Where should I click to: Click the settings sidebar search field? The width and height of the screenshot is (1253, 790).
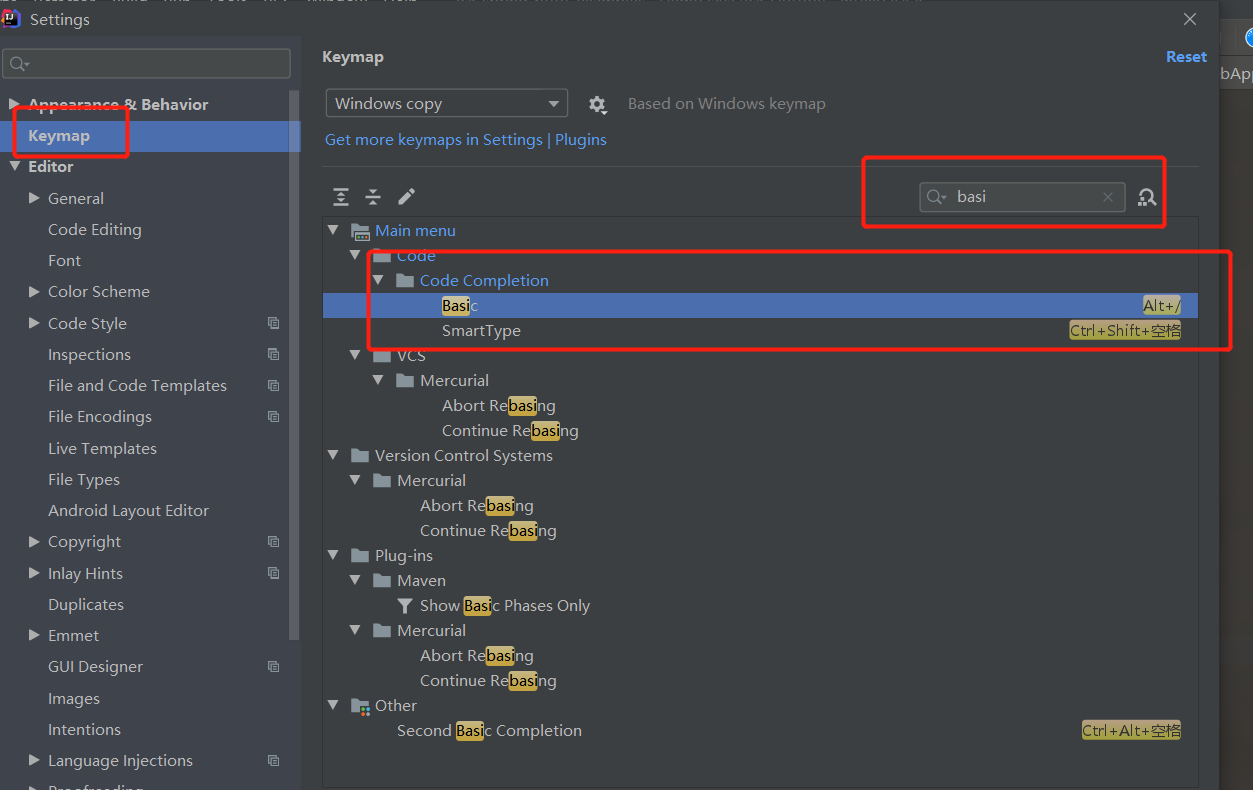pyautogui.click(x=147, y=64)
